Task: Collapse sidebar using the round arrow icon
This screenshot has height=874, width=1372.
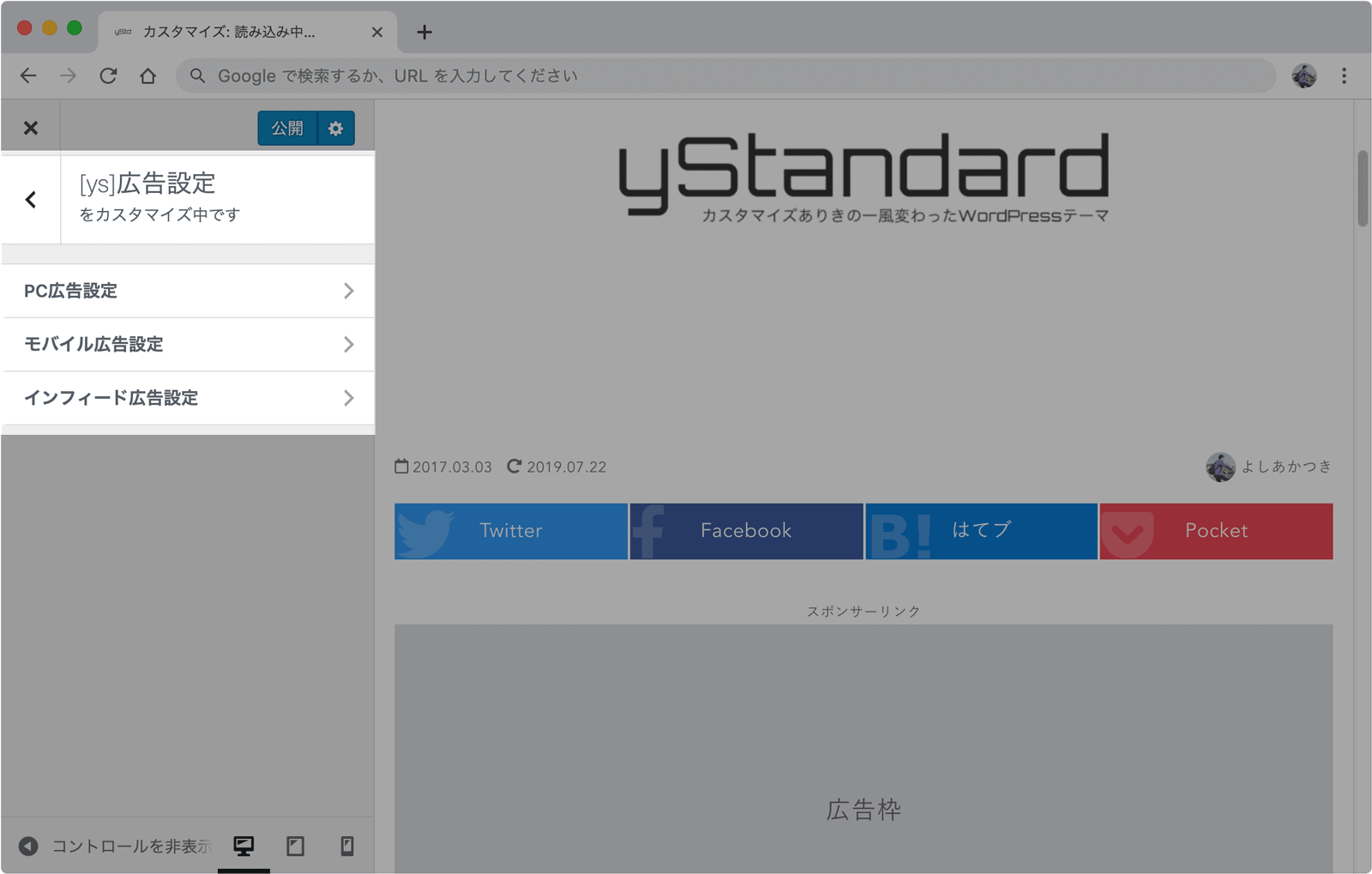Action: click(28, 847)
